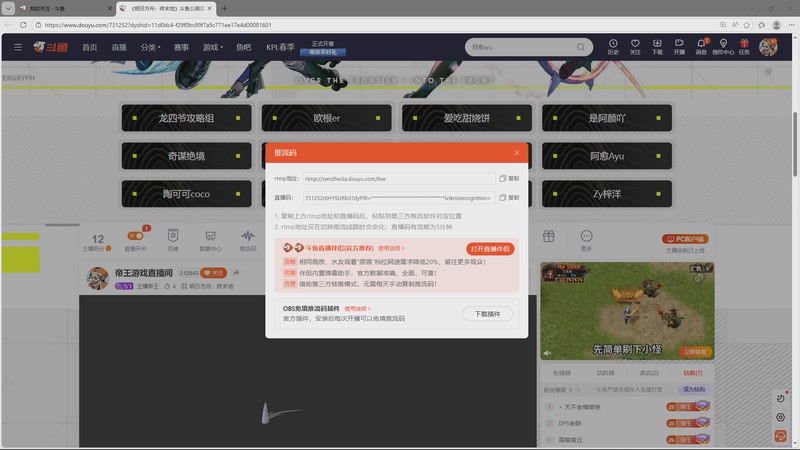Click the 帝王游戏直播间 streamer avatar

pyautogui.click(x=97, y=278)
